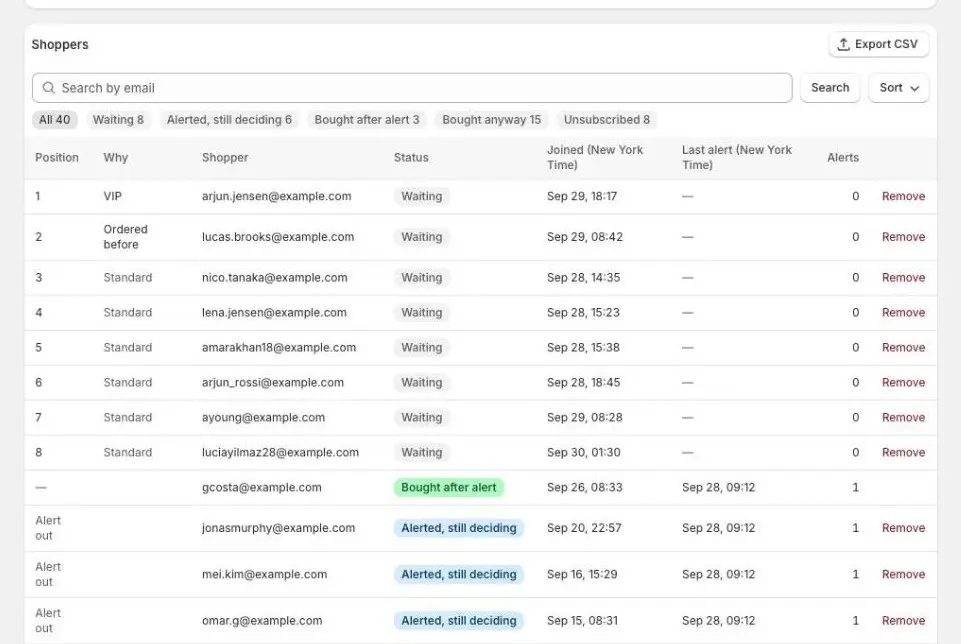
Task: Switch to the Waiting 8 tab
Action: (118, 119)
